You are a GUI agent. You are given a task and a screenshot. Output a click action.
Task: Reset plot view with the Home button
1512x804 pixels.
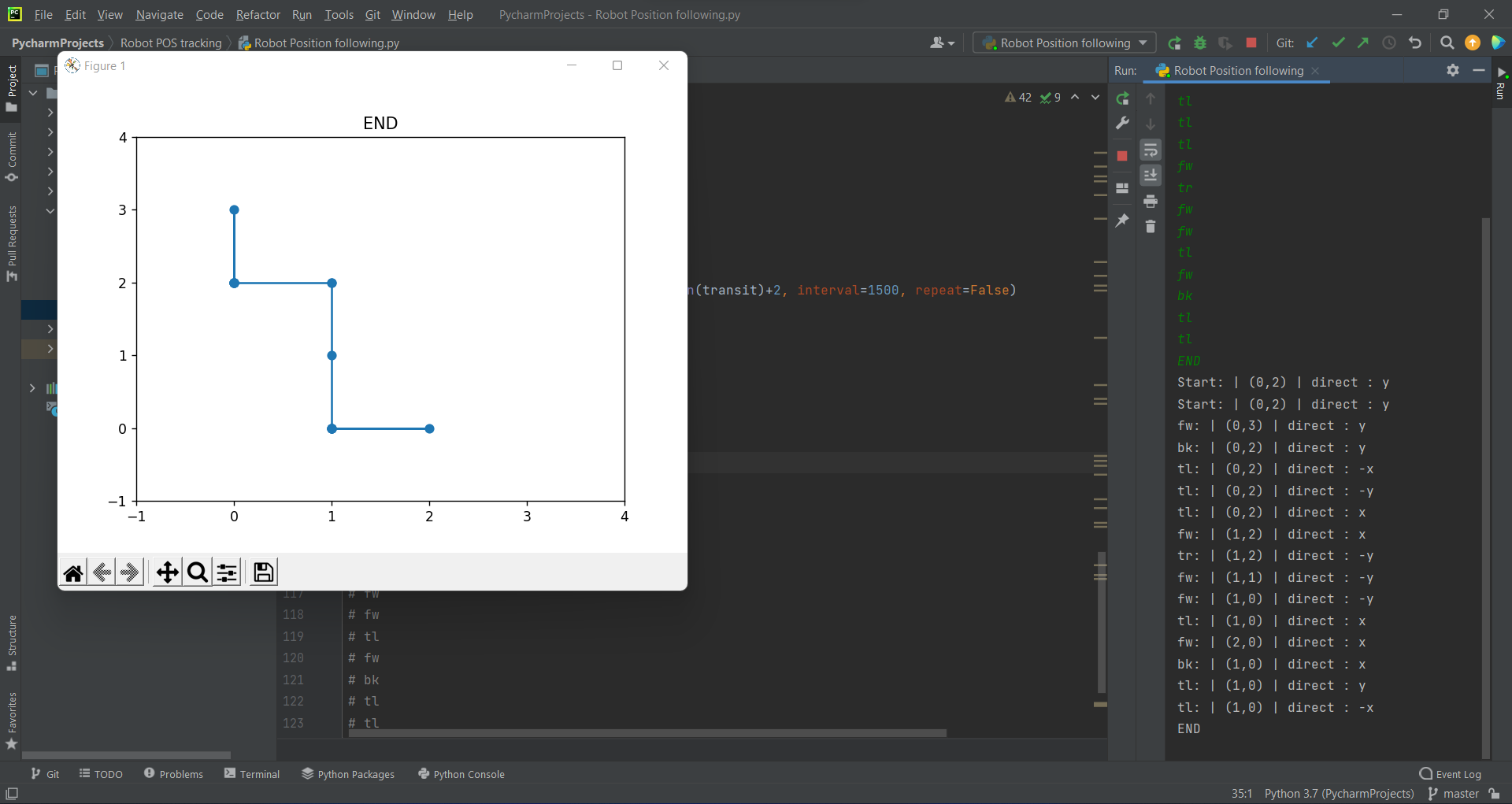pos(72,572)
